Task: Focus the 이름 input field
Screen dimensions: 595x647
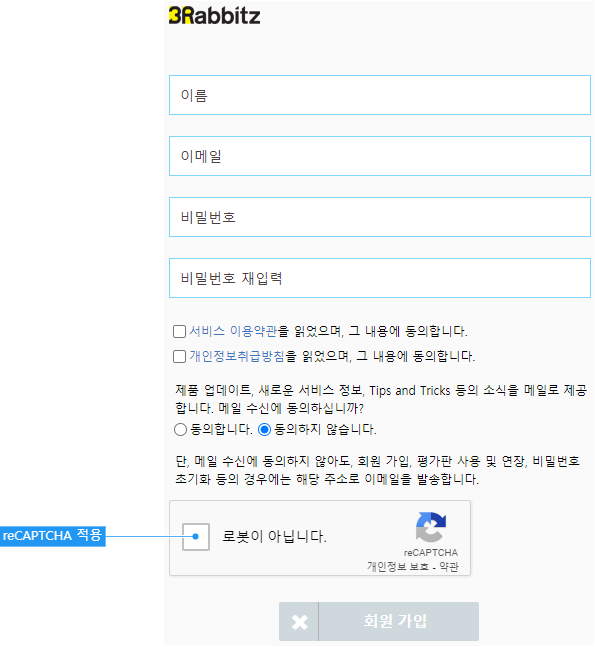Action: (x=380, y=95)
